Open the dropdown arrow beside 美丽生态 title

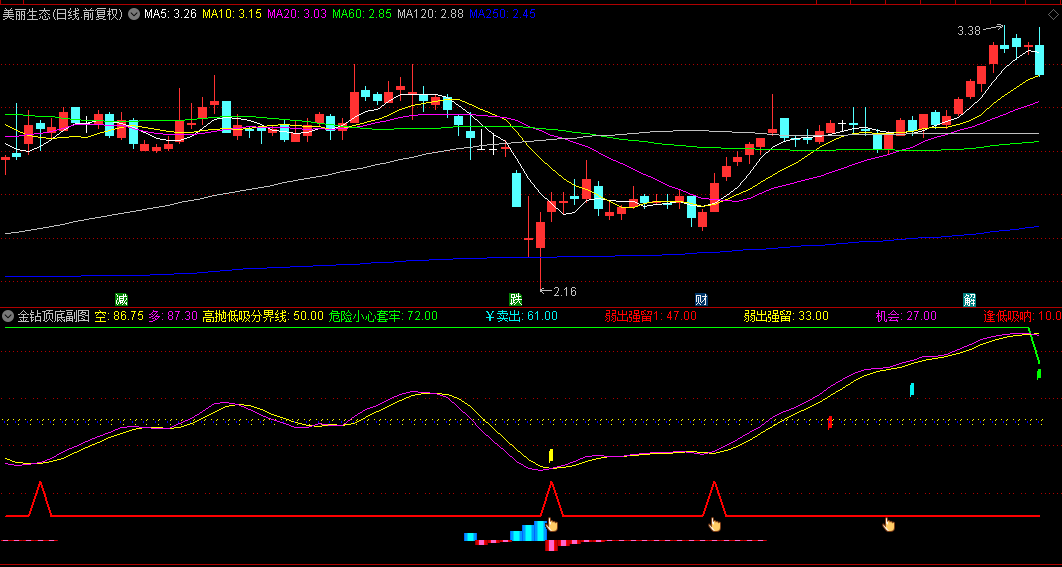click(x=133, y=14)
